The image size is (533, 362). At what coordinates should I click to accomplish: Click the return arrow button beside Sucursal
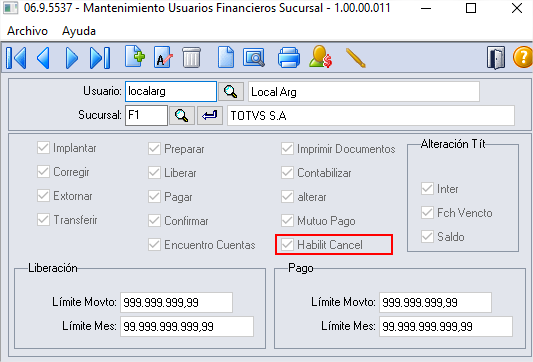click(210, 116)
